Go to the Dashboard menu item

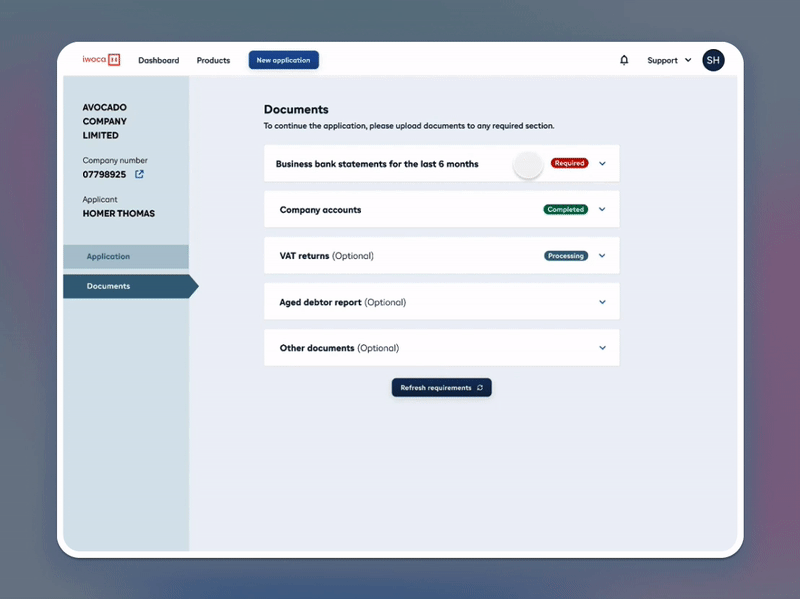(158, 60)
